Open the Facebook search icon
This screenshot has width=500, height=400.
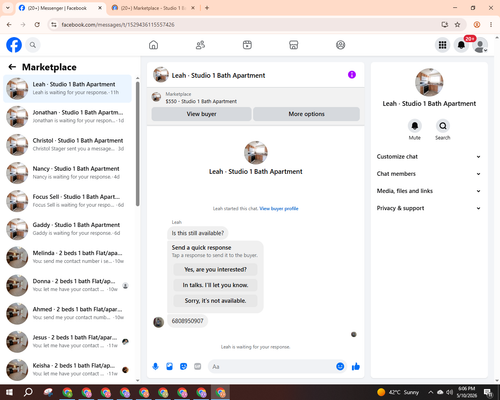point(33,45)
